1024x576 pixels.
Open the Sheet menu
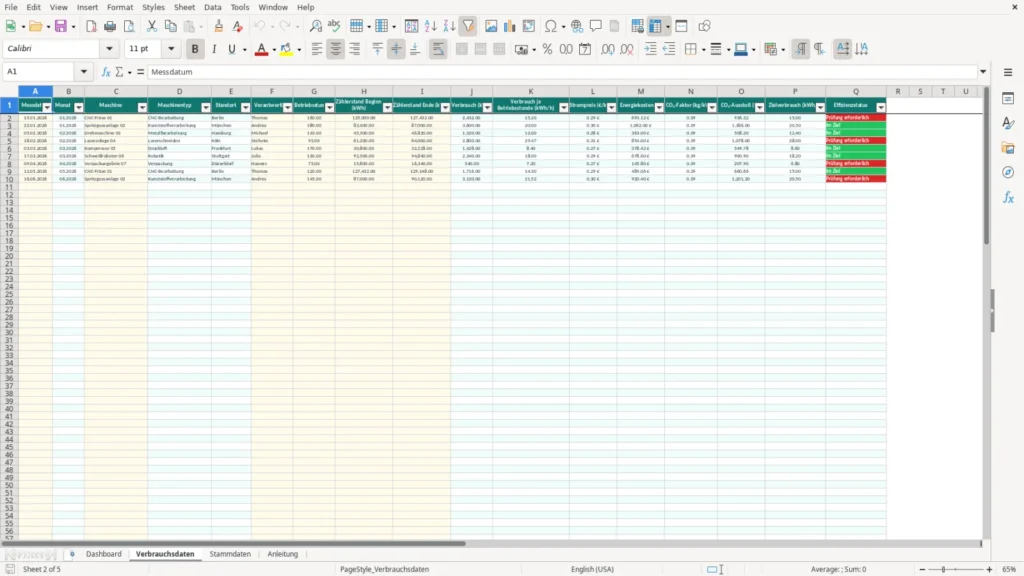[184, 7]
